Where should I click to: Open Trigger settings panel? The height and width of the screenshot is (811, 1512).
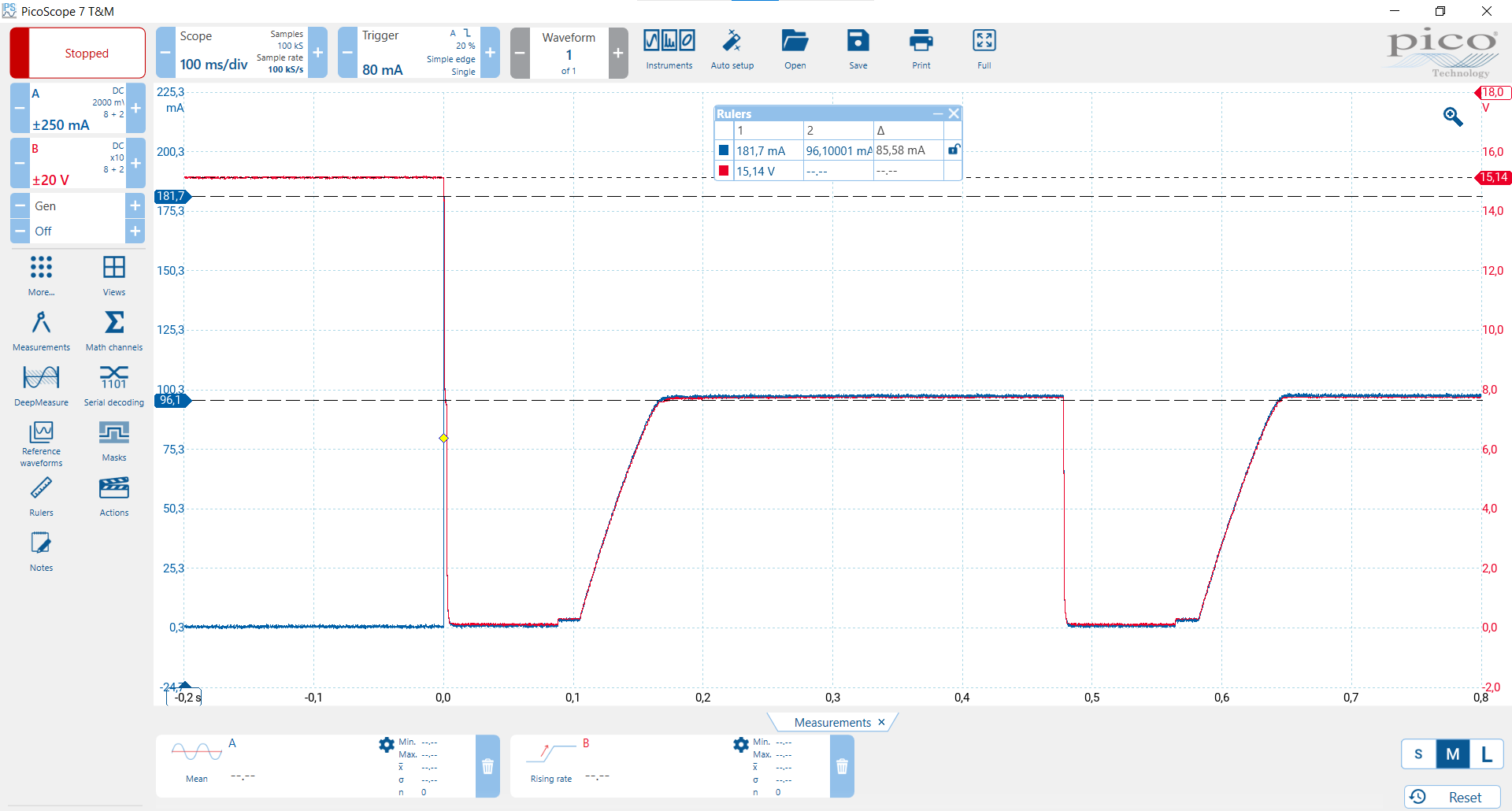[418, 53]
